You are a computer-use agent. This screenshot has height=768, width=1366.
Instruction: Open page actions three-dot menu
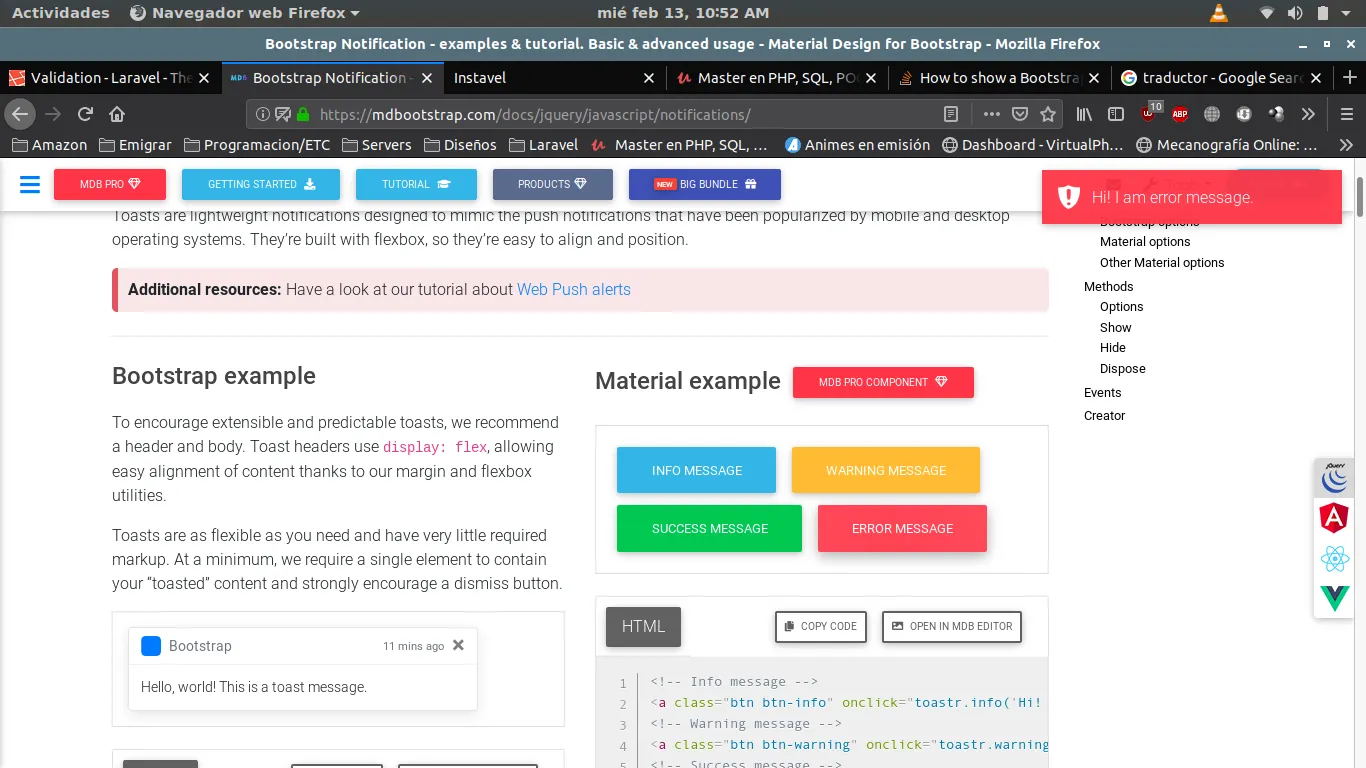pos(992,114)
